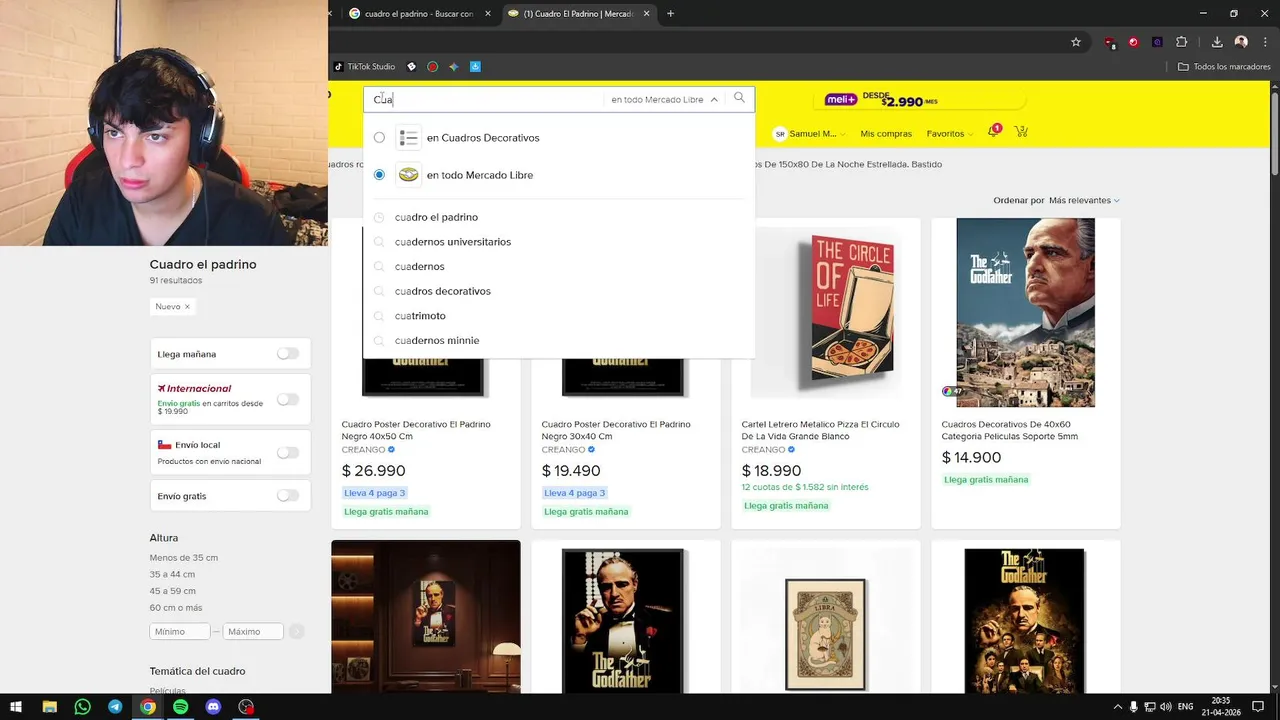The width and height of the screenshot is (1280, 720).
Task: Open the Chrome three-dot menu
Action: pos(1265,42)
